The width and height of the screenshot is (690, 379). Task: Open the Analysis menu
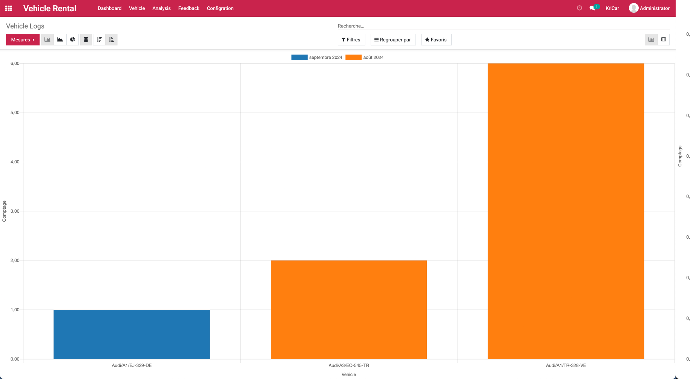click(161, 8)
